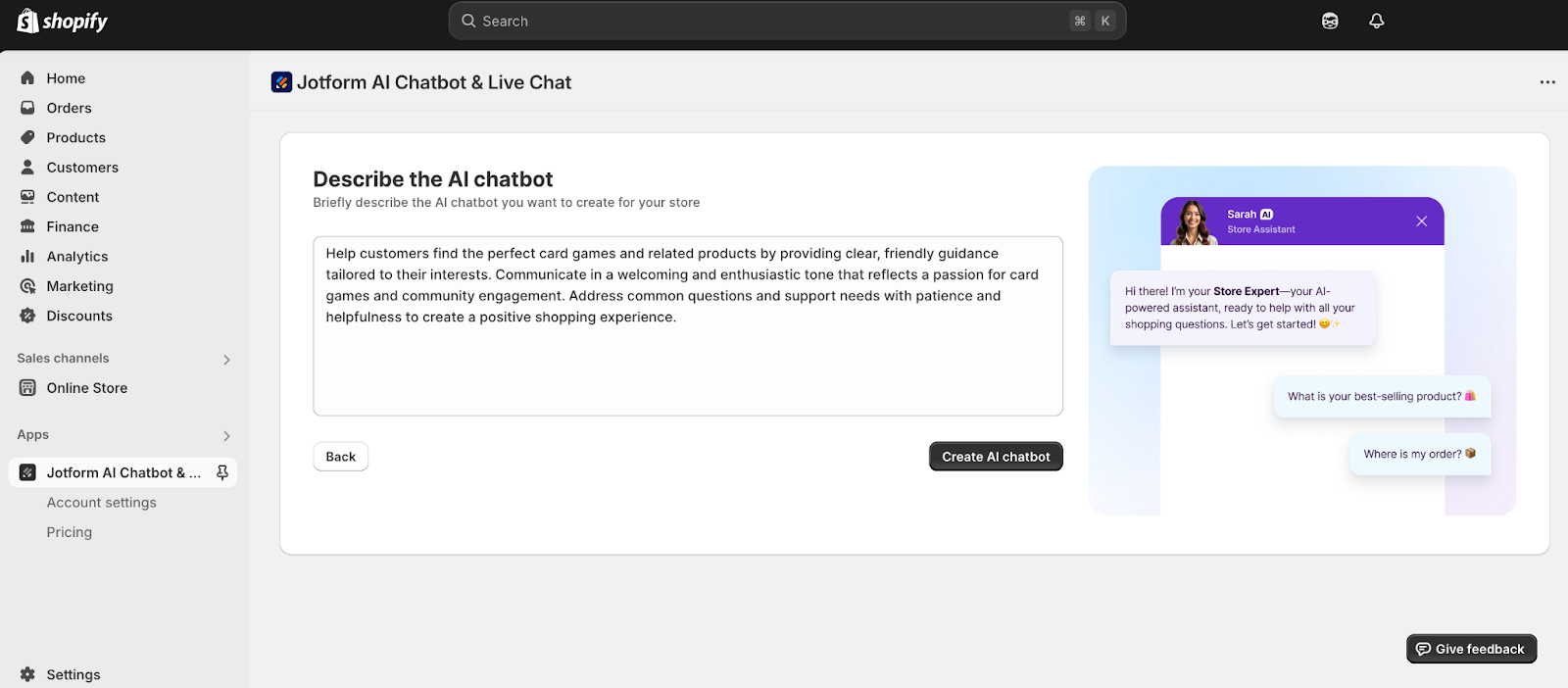Click the Shopify logo
The width and height of the screenshot is (1568, 688).
62,21
